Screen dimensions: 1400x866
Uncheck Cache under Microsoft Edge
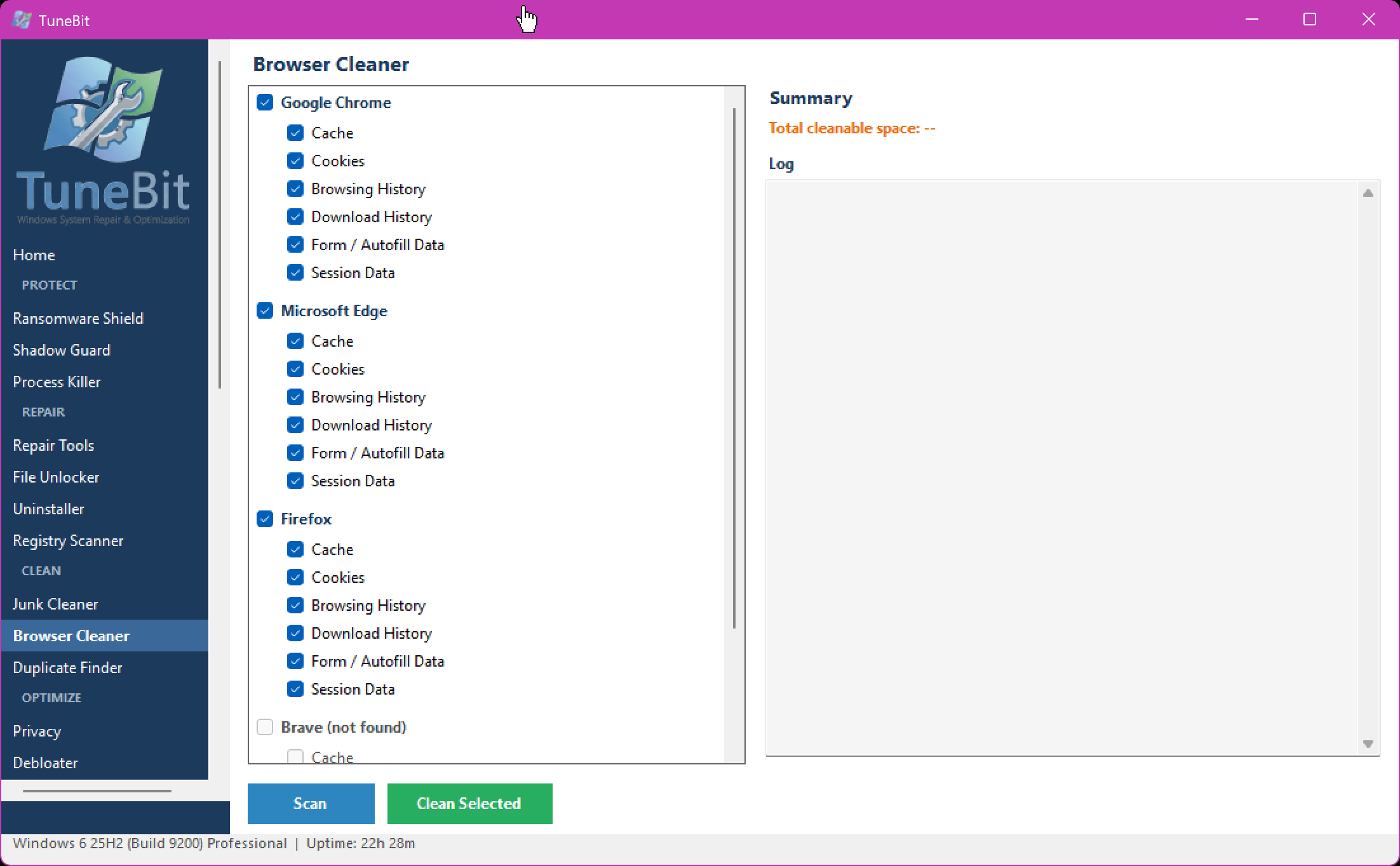(295, 341)
